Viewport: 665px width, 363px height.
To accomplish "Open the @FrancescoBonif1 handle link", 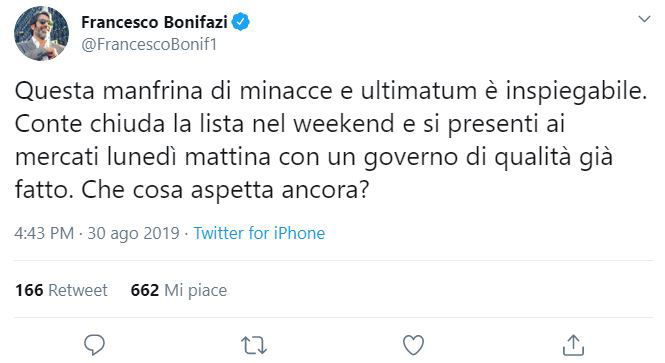I will pos(149,45).
